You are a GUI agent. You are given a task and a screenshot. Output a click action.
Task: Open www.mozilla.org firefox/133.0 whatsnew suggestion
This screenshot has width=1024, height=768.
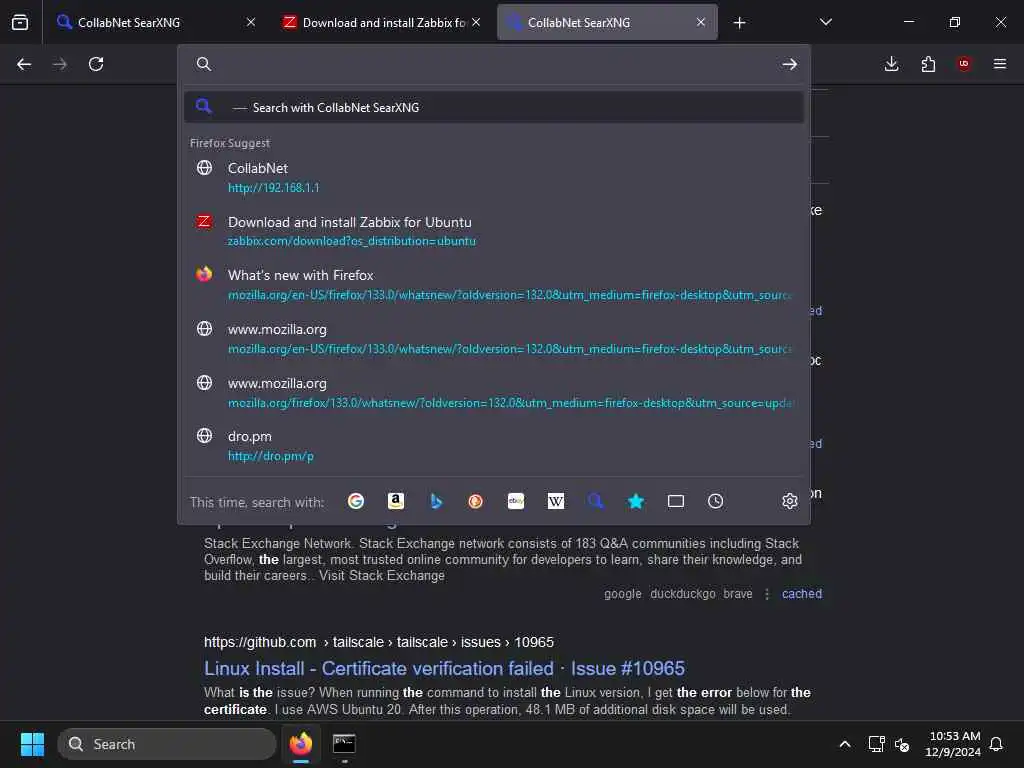click(494, 392)
